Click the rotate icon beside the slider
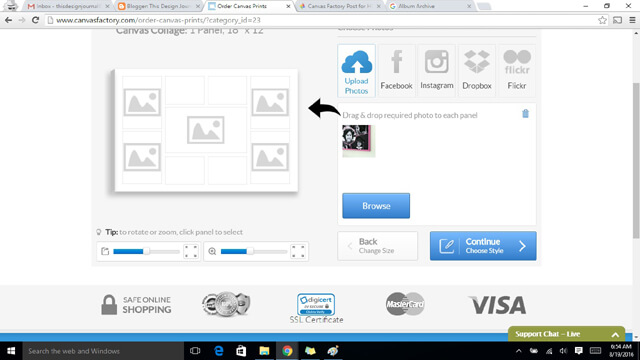The height and width of the screenshot is (360, 640). click(105, 251)
